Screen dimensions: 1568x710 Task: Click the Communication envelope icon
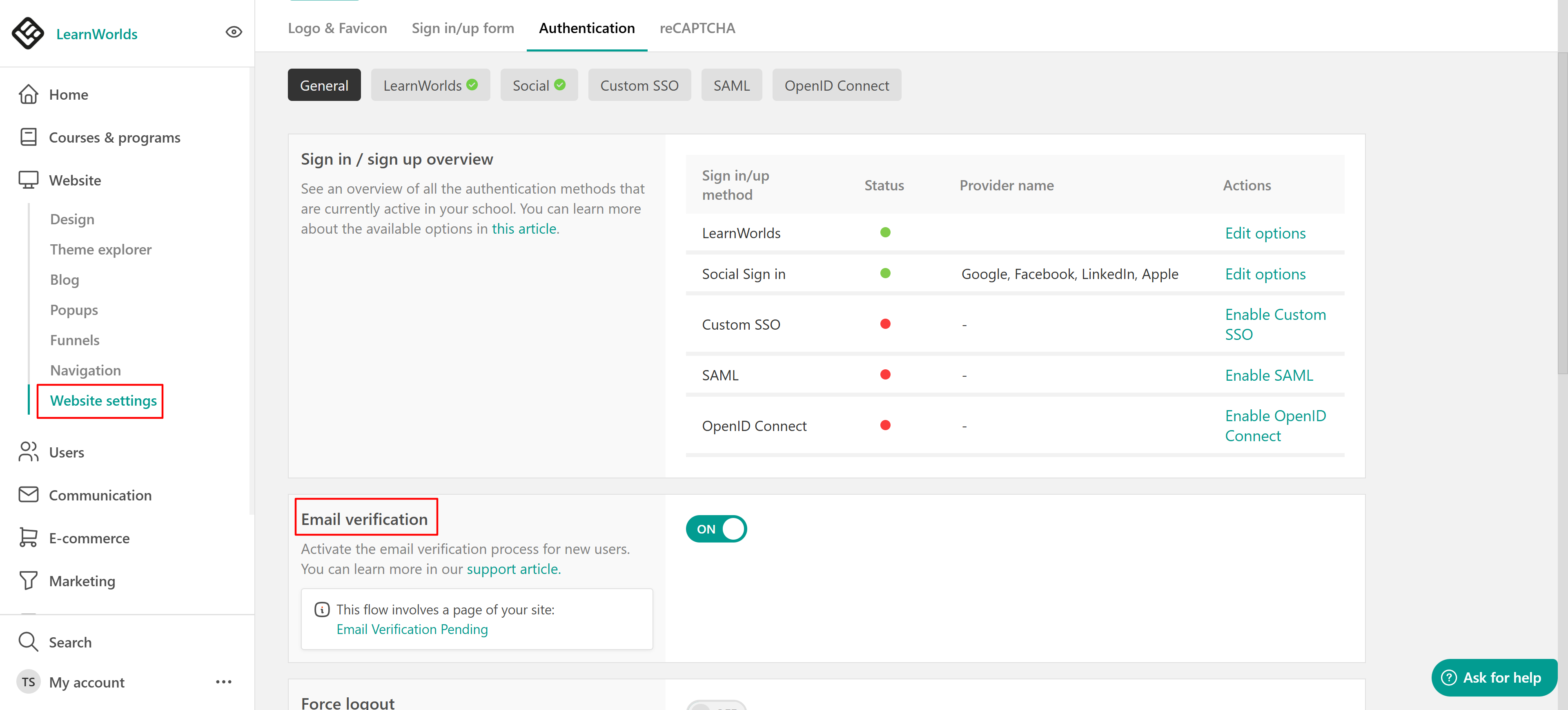[28, 494]
